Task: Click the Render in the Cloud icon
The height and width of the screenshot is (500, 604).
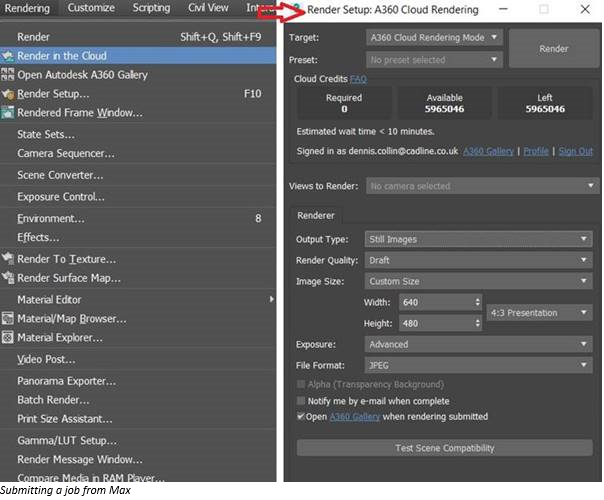Action: pyautogui.click(x=7, y=56)
